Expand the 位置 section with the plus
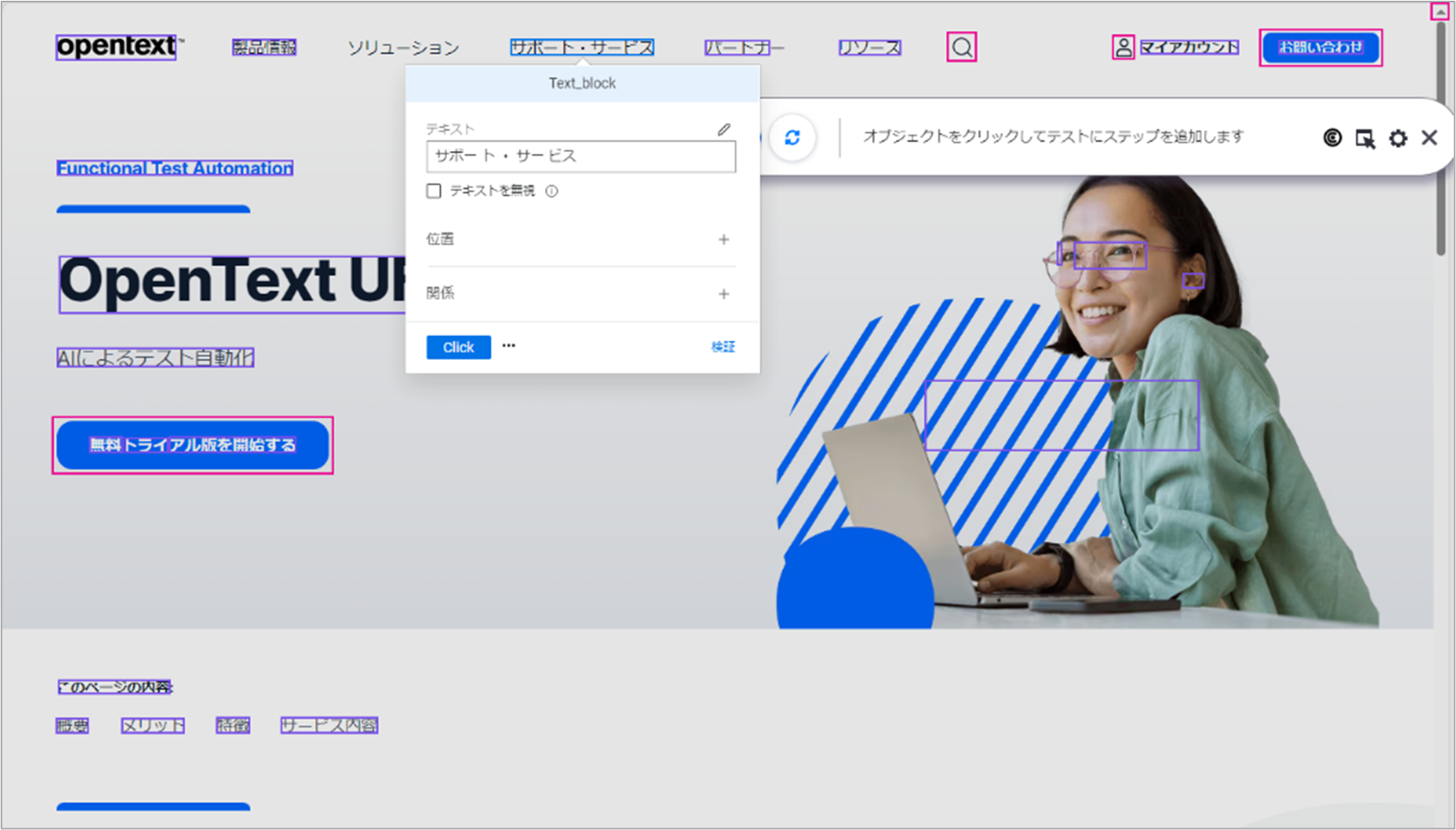 tap(723, 239)
